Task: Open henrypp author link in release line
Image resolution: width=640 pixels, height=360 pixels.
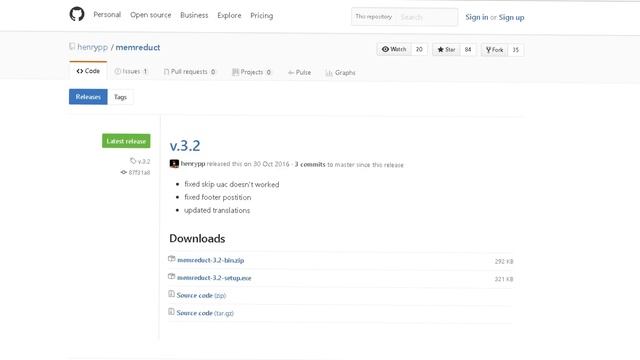Action: 193,164
